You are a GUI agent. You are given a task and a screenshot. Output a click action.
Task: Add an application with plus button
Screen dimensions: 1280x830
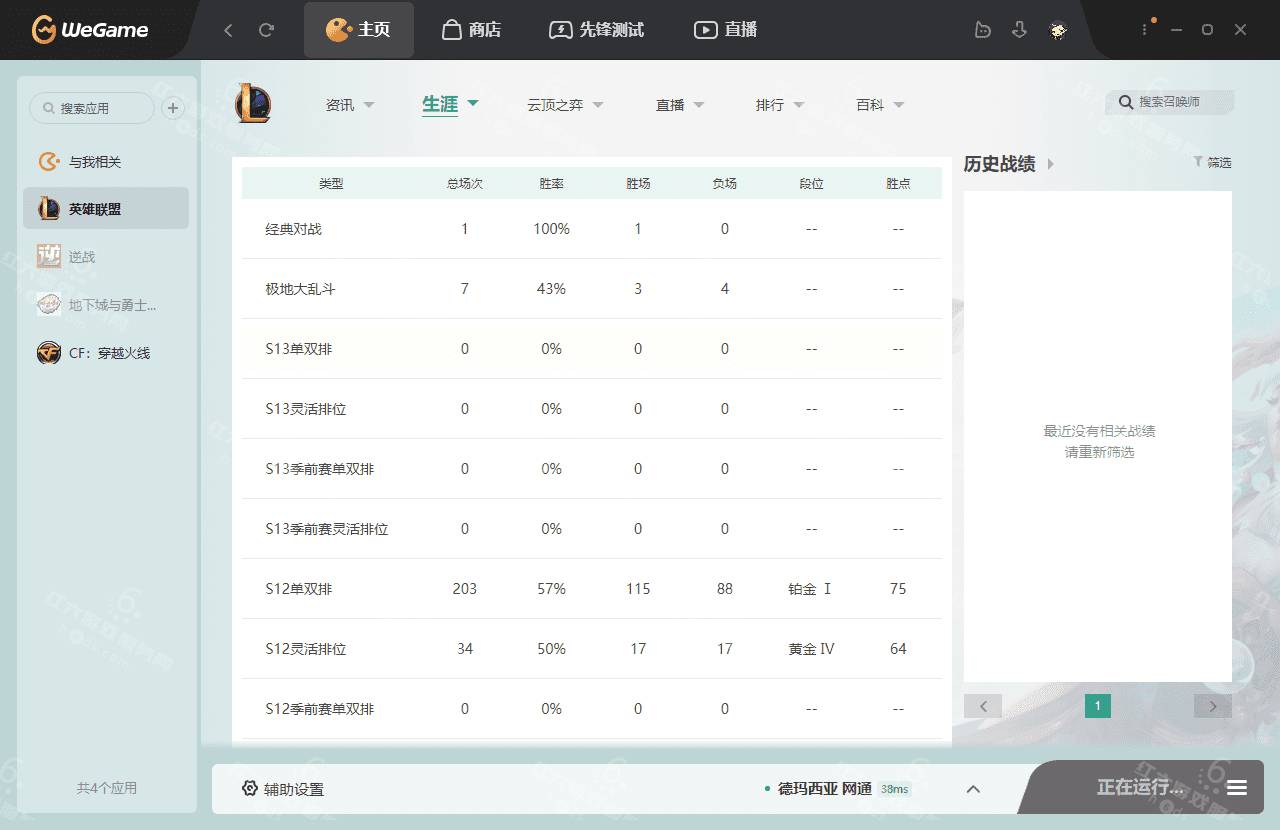point(172,108)
